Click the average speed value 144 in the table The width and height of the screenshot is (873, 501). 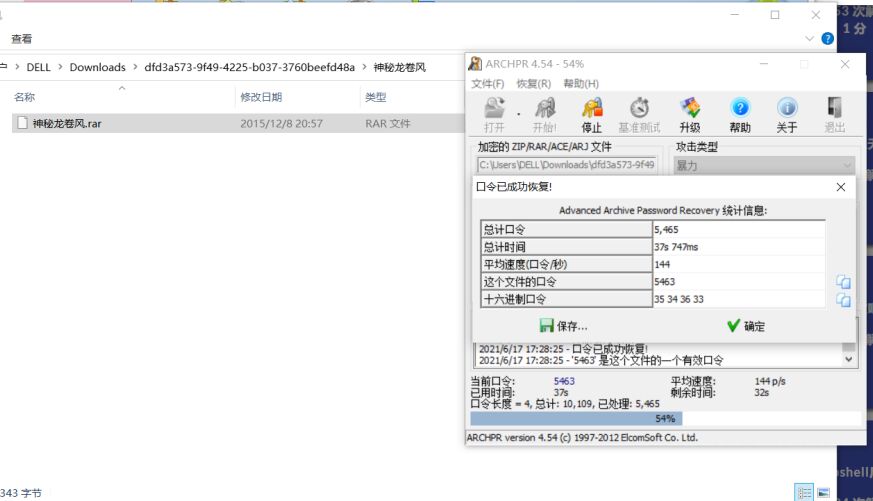[662, 264]
